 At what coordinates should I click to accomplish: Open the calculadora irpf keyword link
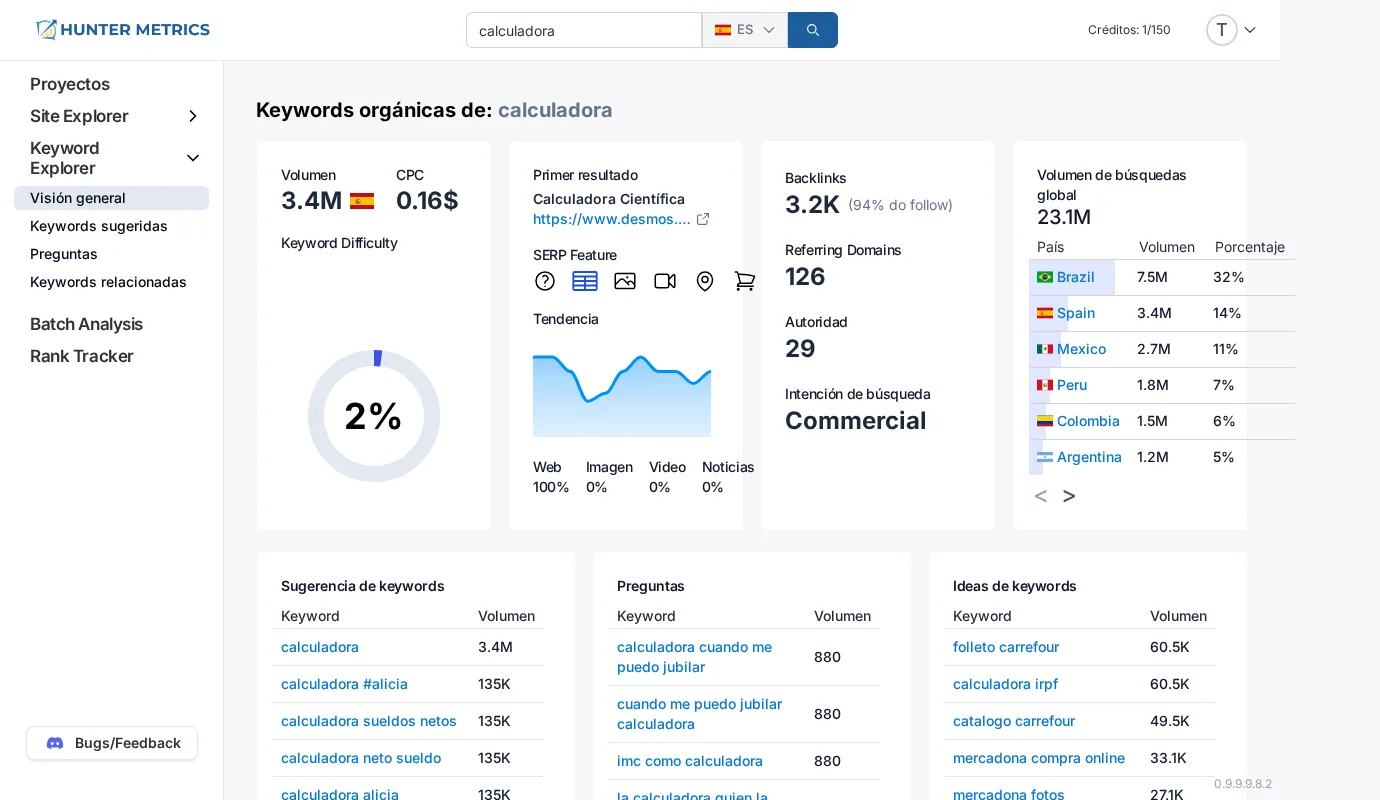click(1005, 684)
